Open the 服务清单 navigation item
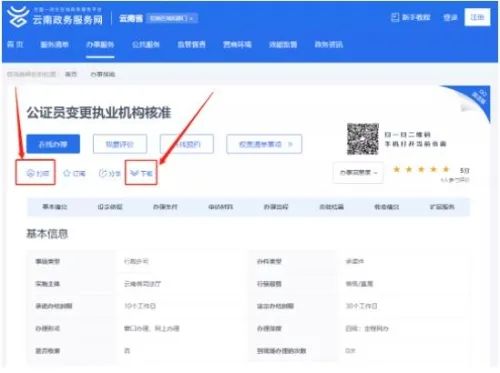The height and width of the screenshot is (373, 500). point(54,44)
